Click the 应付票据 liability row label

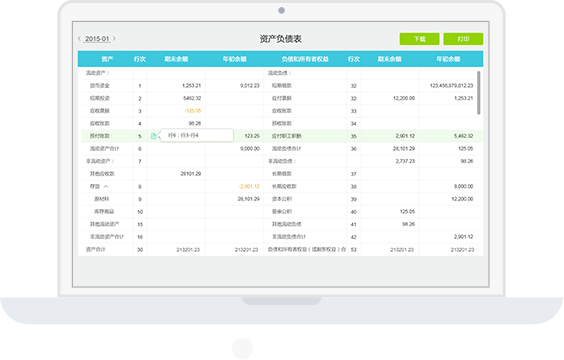click(x=282, y=98)
